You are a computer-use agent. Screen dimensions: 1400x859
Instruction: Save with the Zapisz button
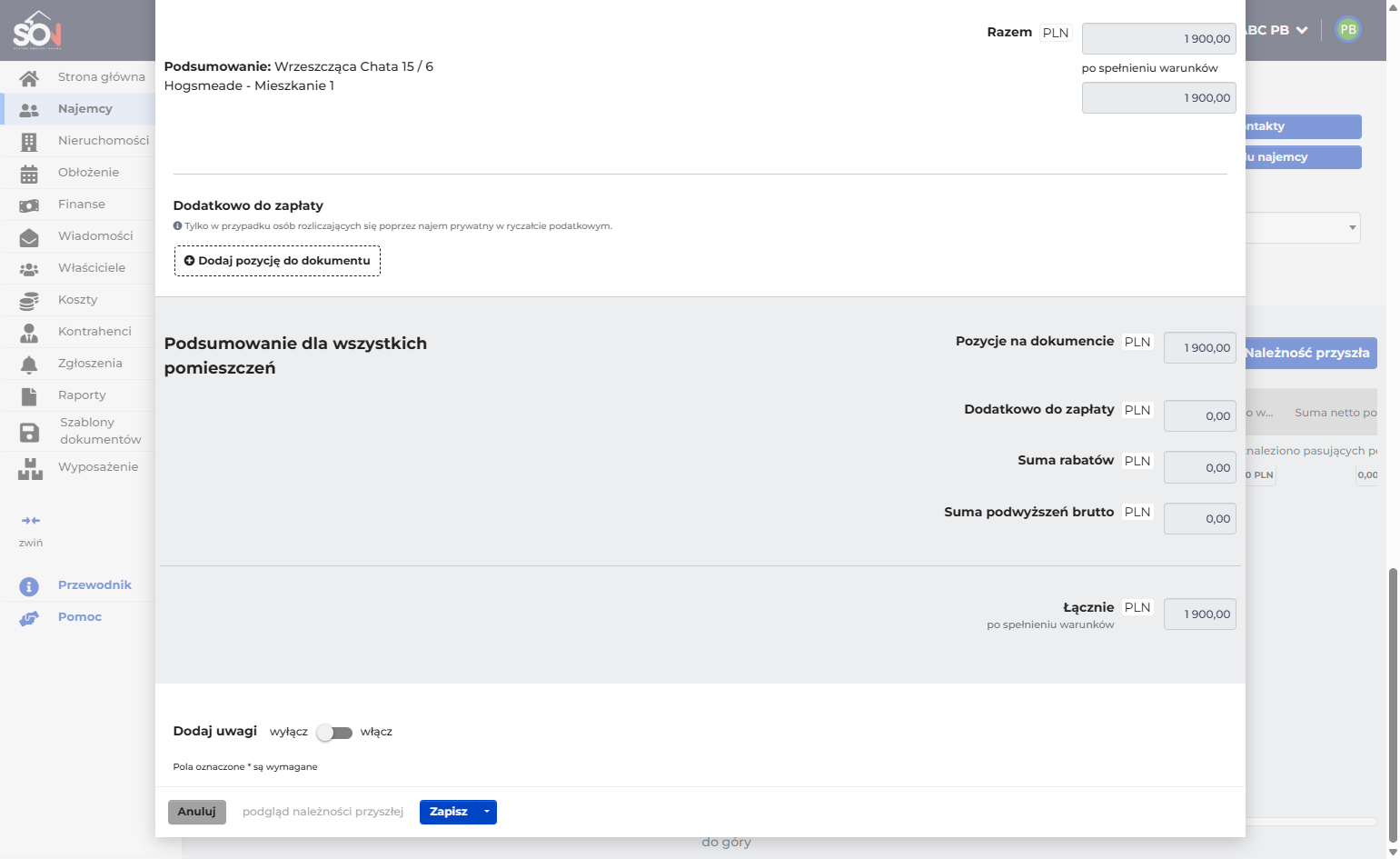click(448, 812)
